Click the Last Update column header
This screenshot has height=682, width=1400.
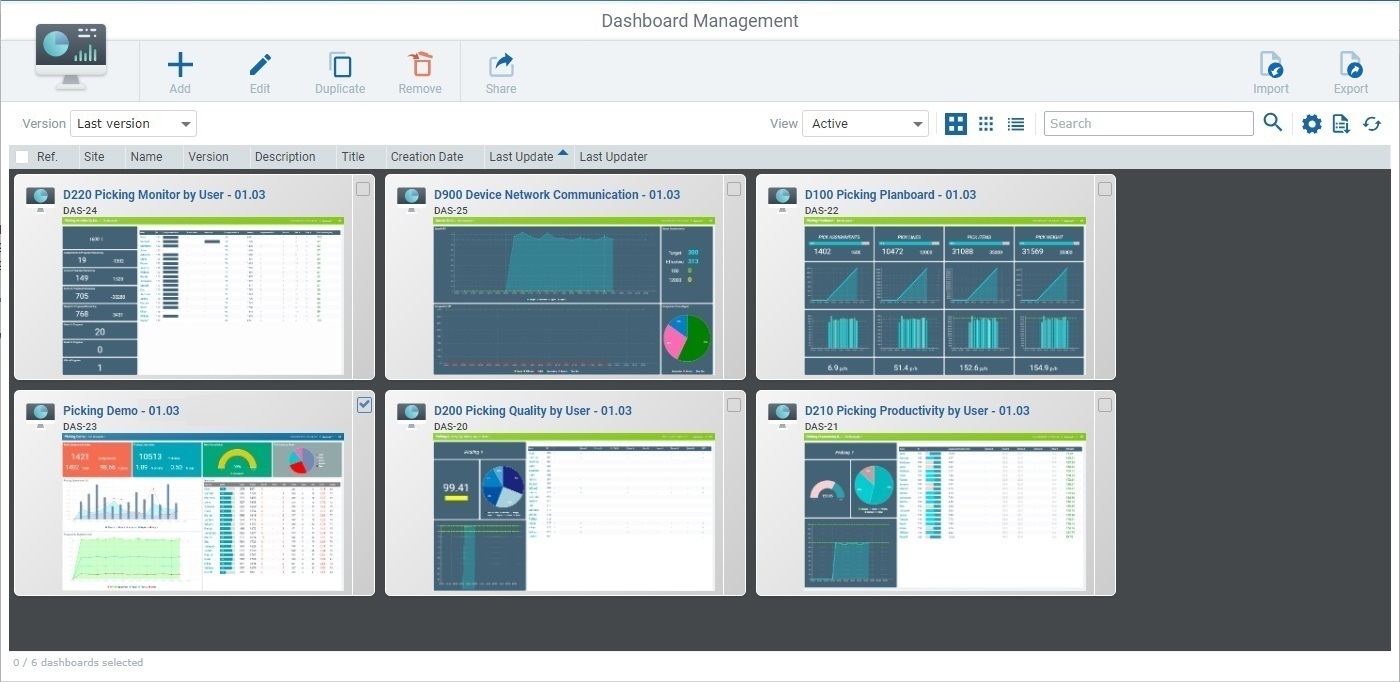coord(521,157)
